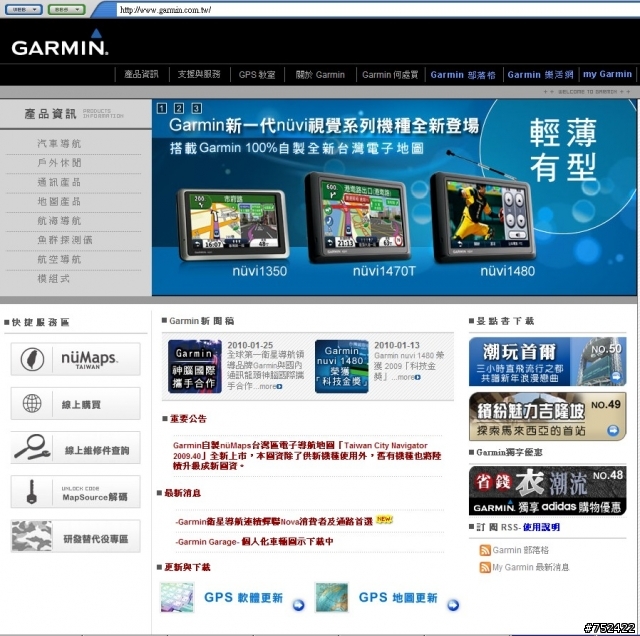This screenshot has height=636, width=640.
Task: Open 通訊產品 product category
Action: 59,182
